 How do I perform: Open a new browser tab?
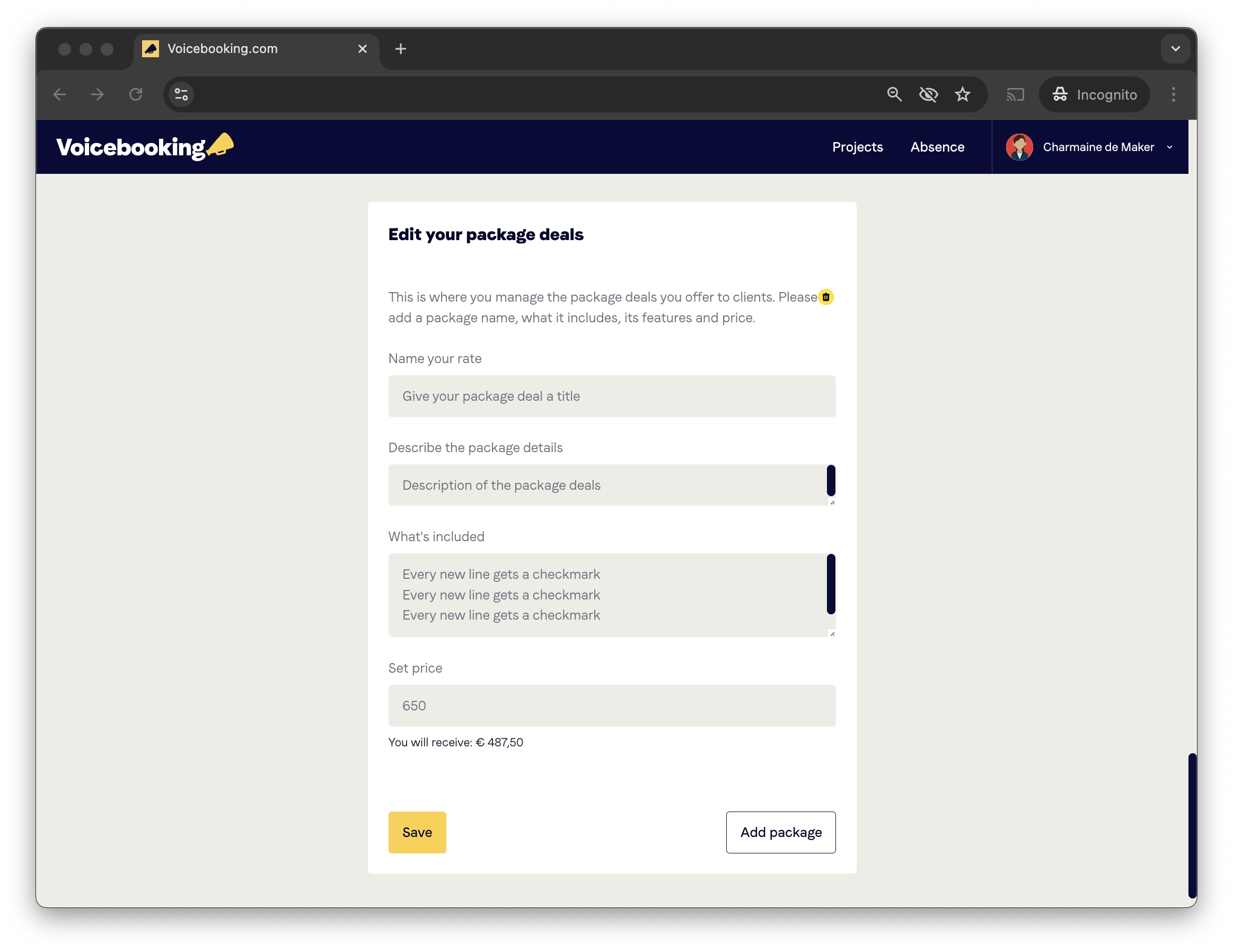tap(400, 49)
